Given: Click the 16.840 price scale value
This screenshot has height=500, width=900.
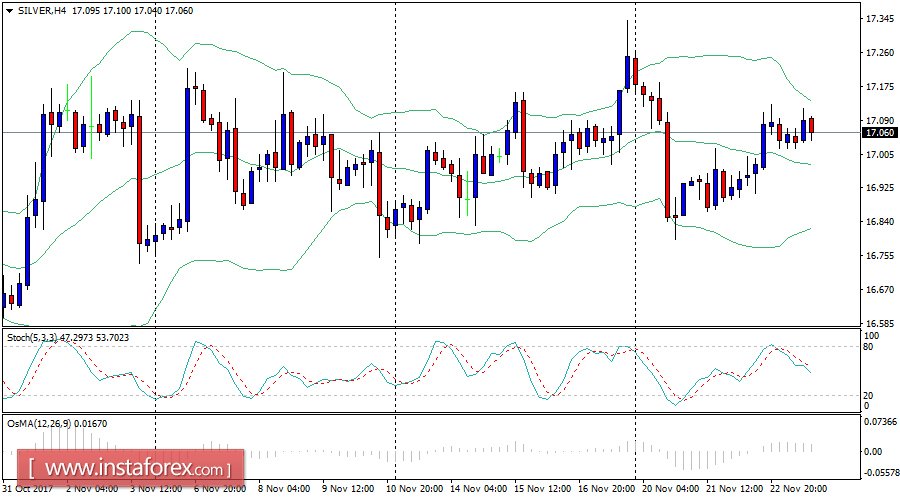Looking at the screenshot, I should coord(879,222).
